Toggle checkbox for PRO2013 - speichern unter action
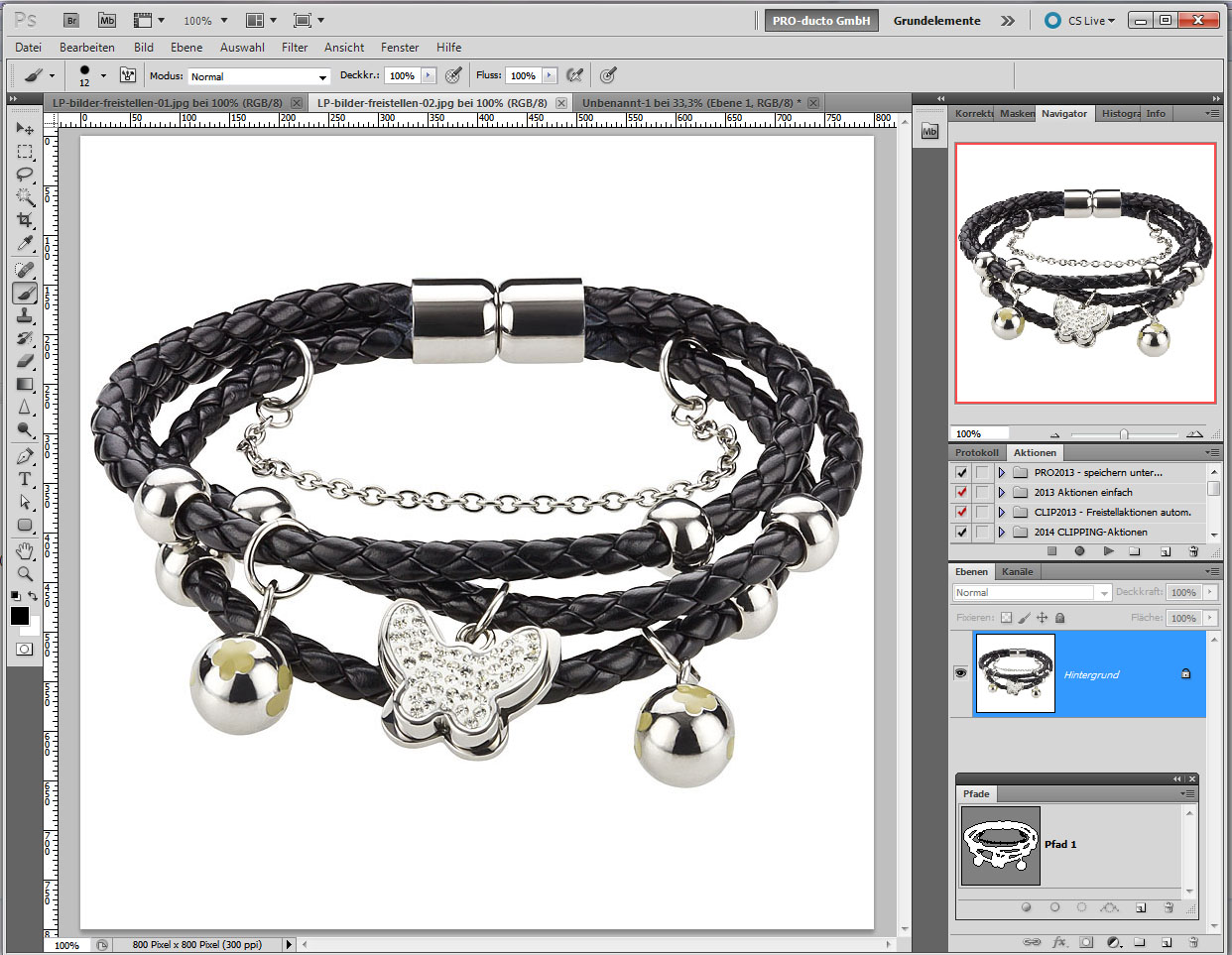1232x955 pixels. pos(961,473)
